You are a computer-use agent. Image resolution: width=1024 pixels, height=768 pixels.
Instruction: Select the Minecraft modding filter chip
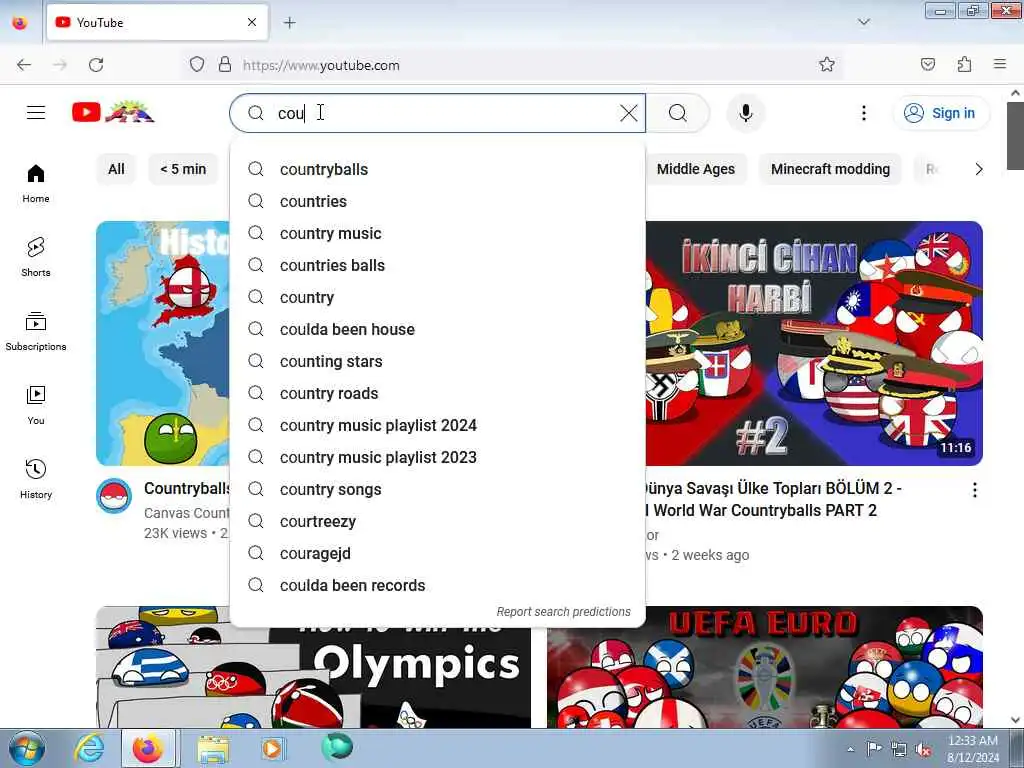click(830, 169)
